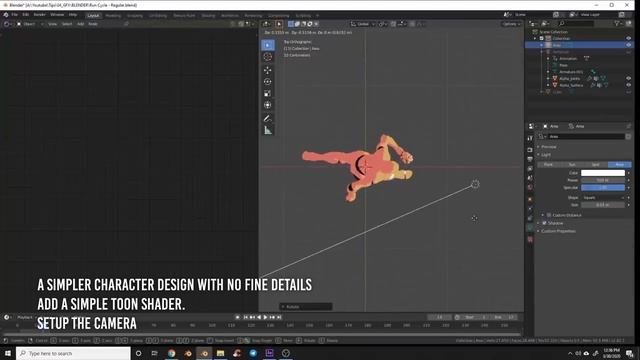Screen dimensions: 640x360
Task: Click the light Power value field
Action: pos(603,180)
